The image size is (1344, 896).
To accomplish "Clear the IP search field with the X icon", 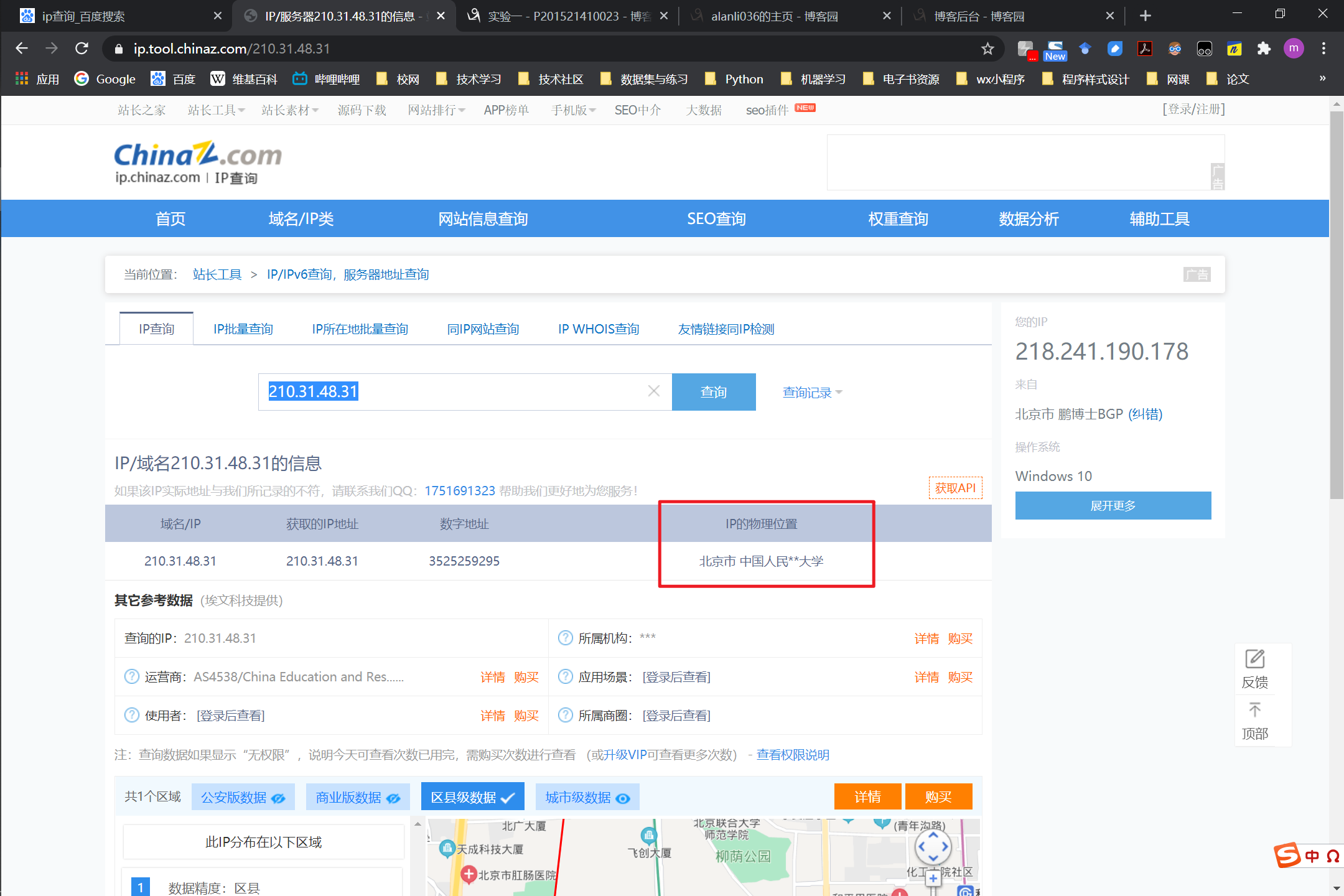I will tap(653, 391).
